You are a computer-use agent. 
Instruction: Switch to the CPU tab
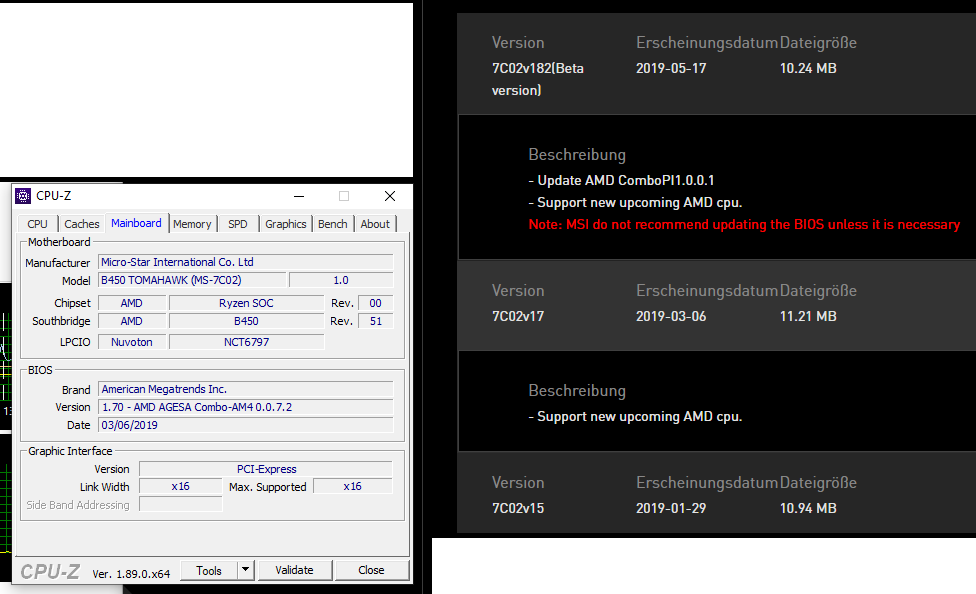(x=37, y=224)
